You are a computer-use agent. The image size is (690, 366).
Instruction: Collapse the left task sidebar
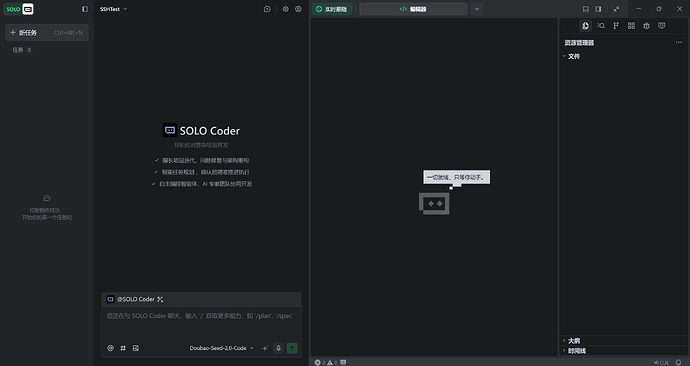coord(85,9)
